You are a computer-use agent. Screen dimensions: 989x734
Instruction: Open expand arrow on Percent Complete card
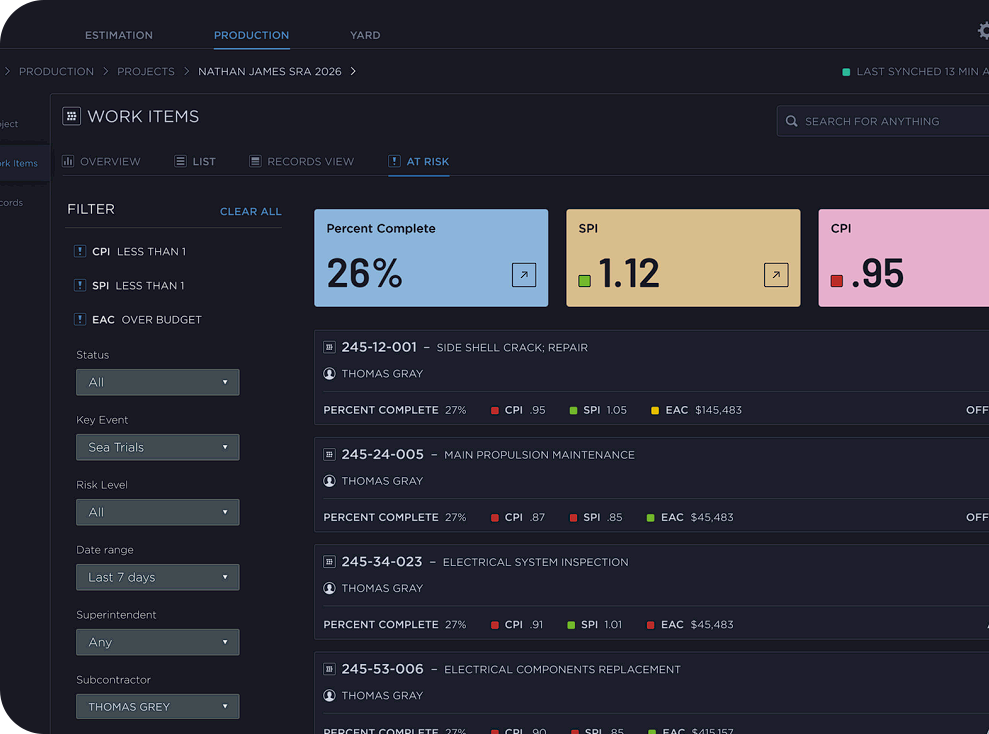point(523,275)
